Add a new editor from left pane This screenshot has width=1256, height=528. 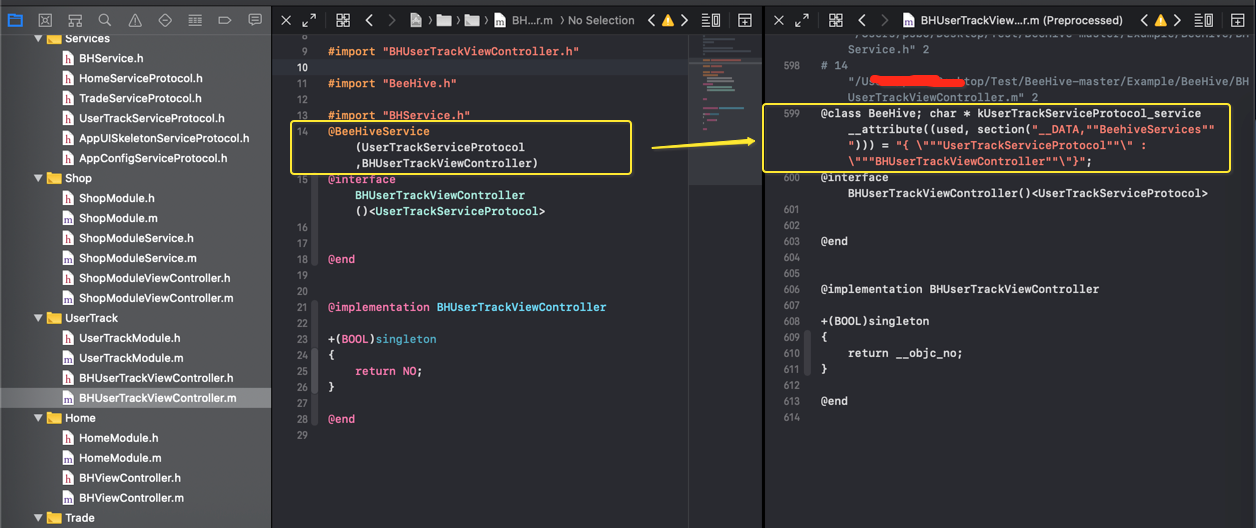(745, 20)
